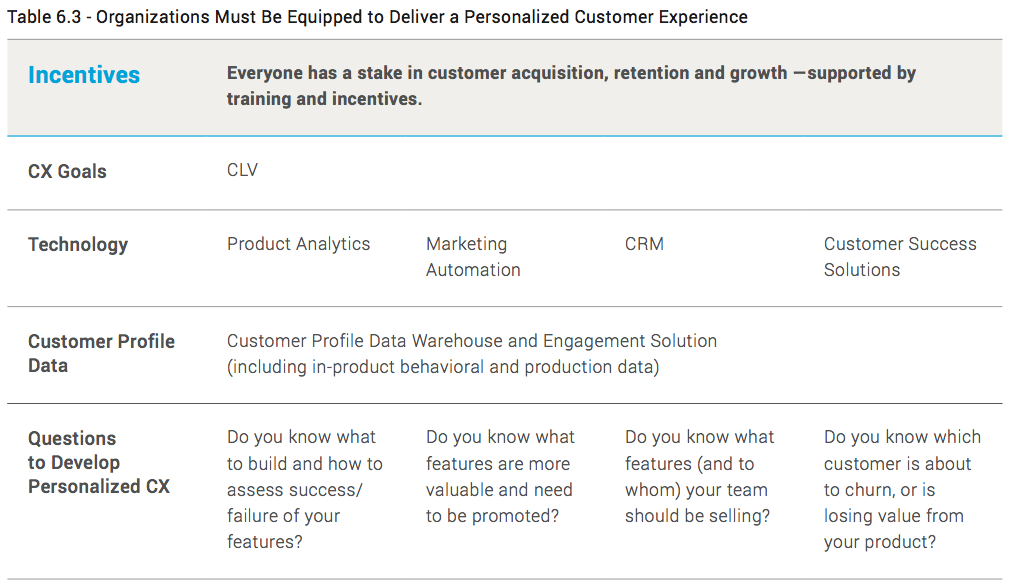This screenshot has width=1013, height=587.
Task: Click the question about what team sells
Action: [x=699, y=476]
